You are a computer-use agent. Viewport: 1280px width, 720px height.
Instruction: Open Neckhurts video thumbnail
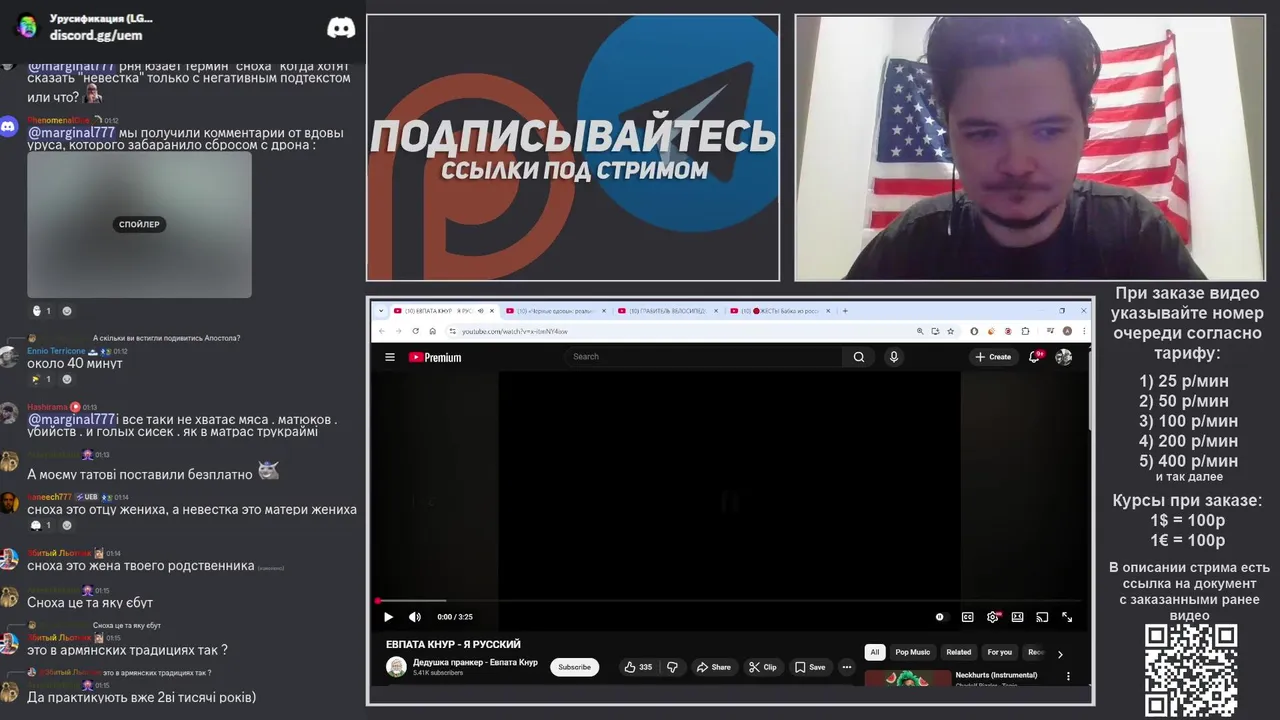click(x=908, y=678)
